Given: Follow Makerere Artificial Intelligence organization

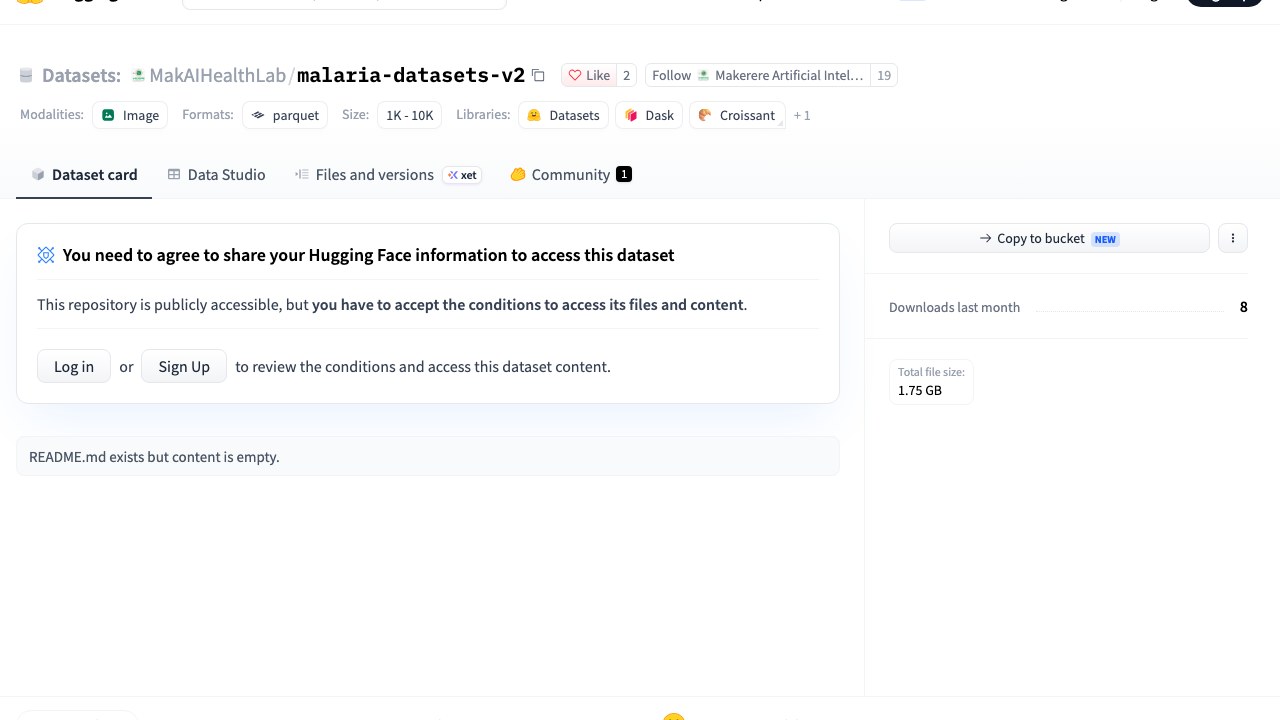Looking at the screenshot, I should pyautogui.click(x=758, y=75).
